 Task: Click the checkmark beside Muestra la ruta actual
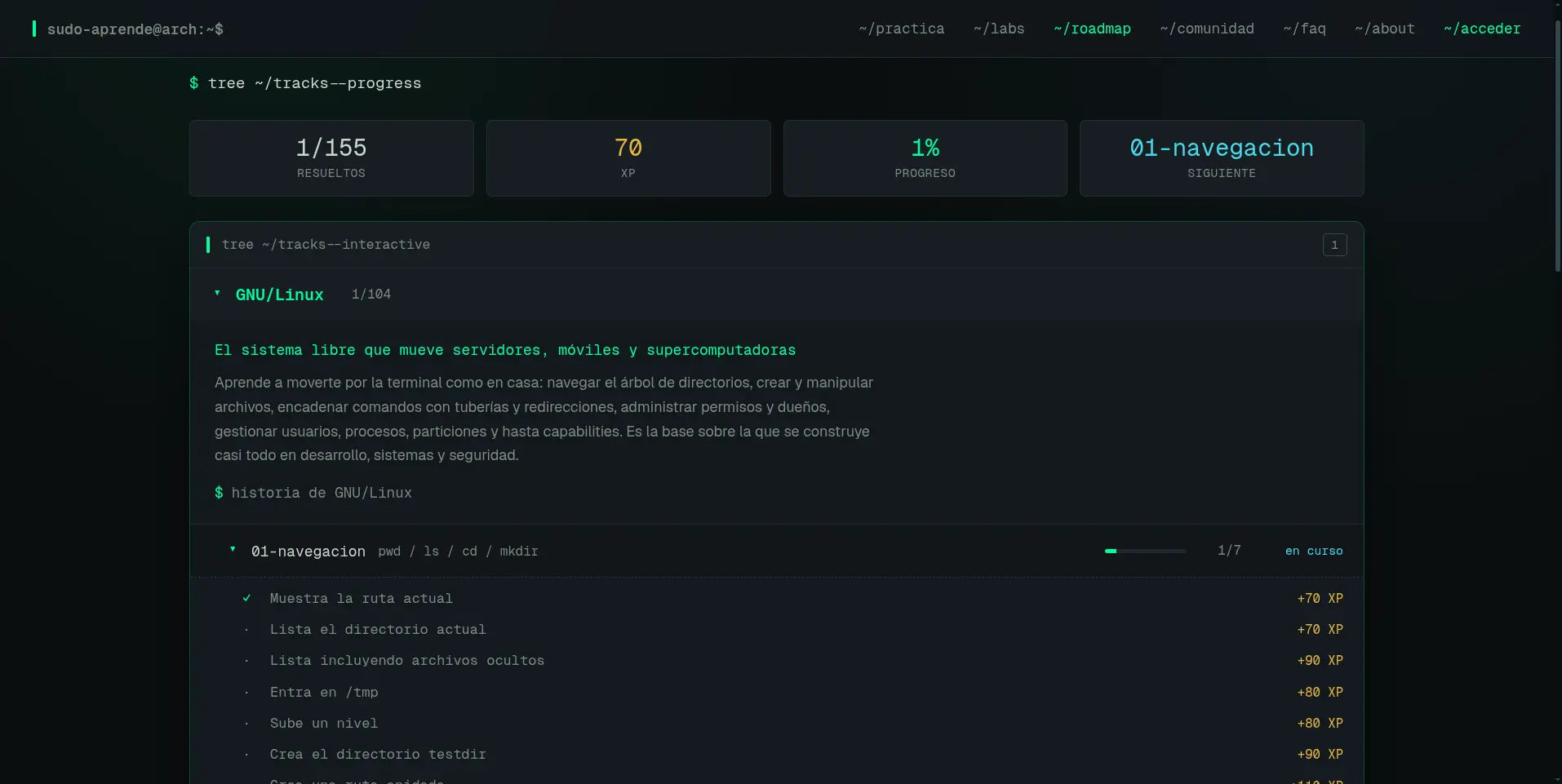pos(246,598)
